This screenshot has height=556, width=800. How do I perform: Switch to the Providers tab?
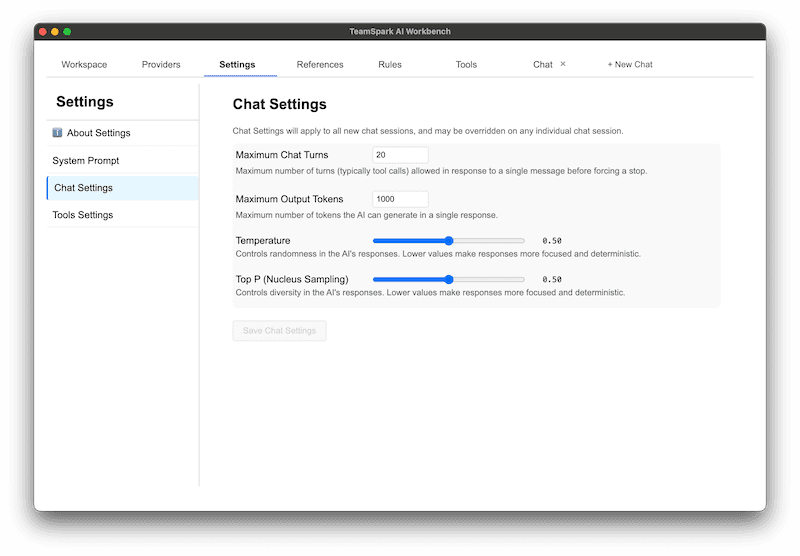tap(161, 65)
